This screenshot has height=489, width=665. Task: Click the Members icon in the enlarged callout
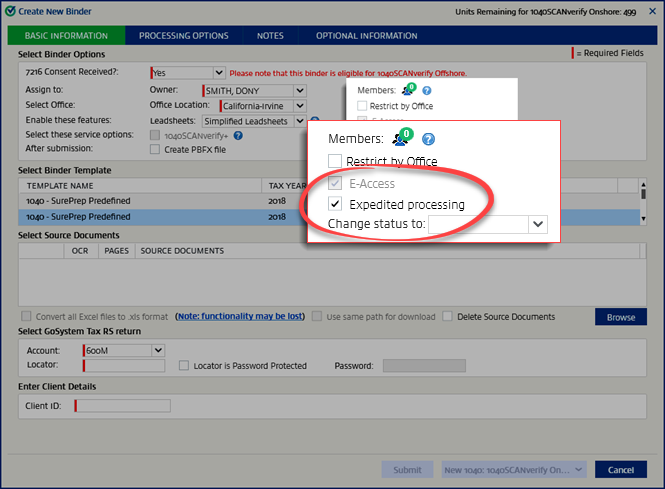[401, 138]
